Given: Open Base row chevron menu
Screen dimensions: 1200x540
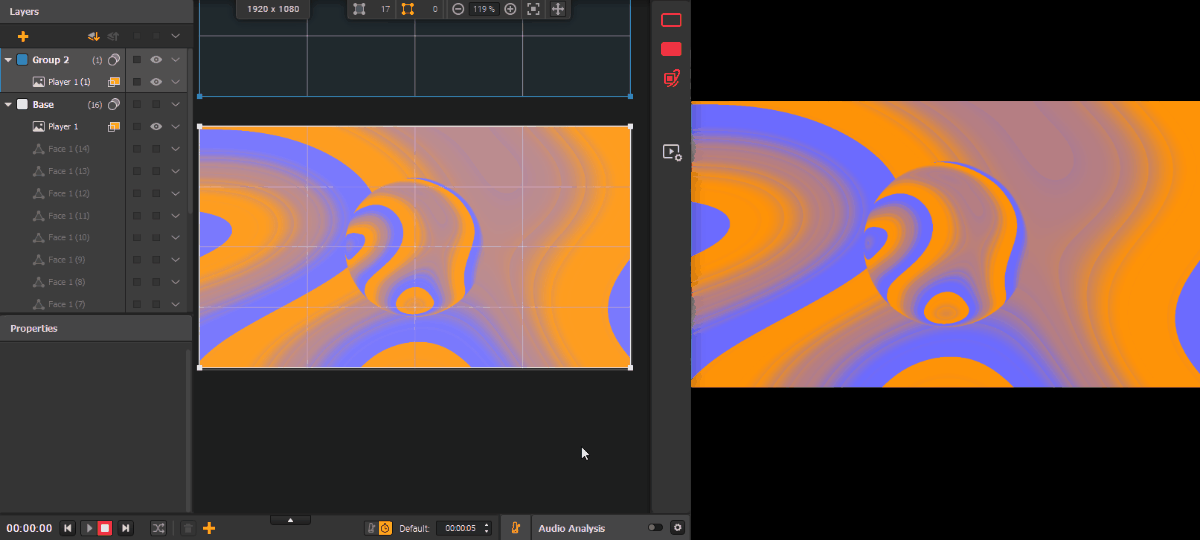Looking at the screenshot, I should [x=175, y=104].
